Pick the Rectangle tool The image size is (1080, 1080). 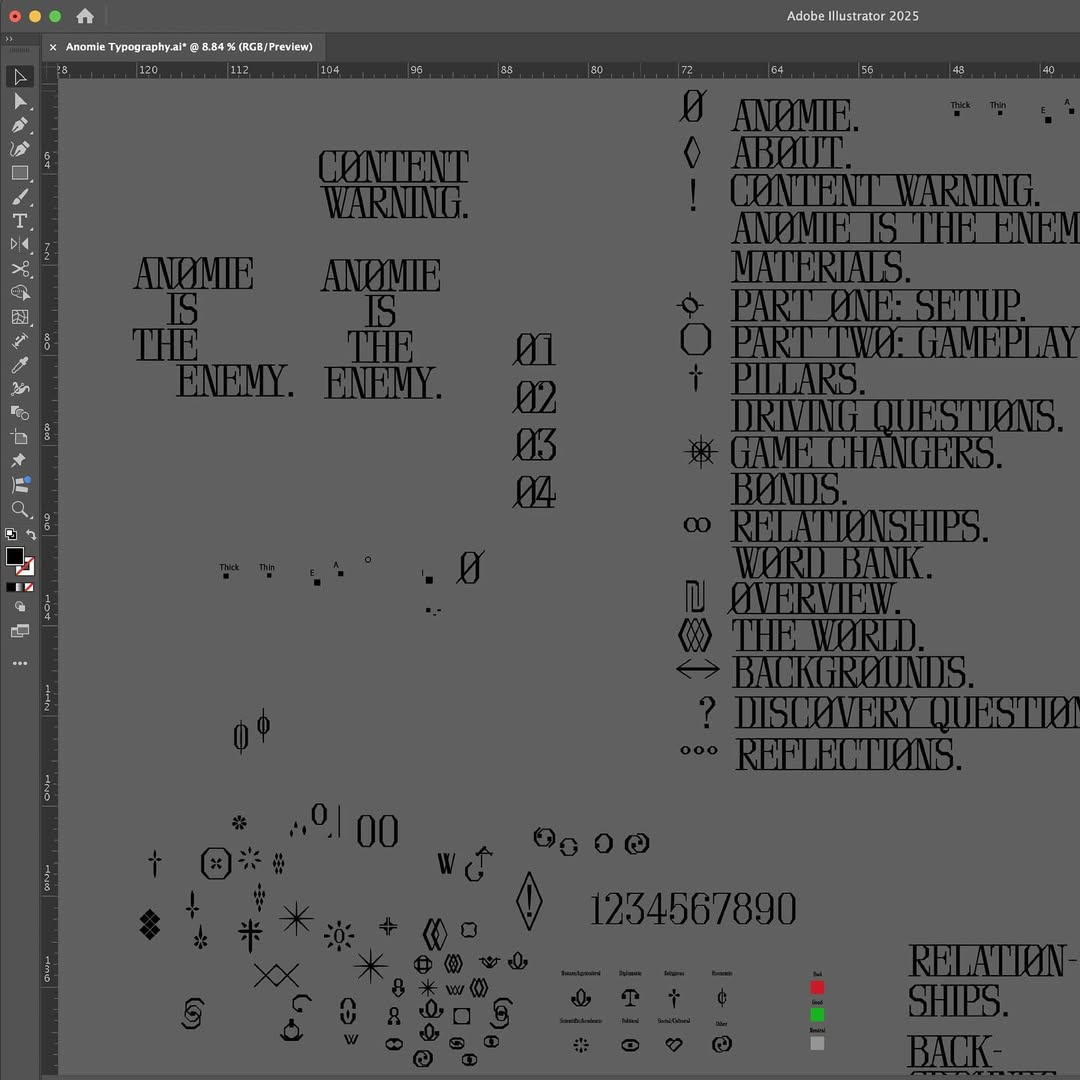pos(19,173)
